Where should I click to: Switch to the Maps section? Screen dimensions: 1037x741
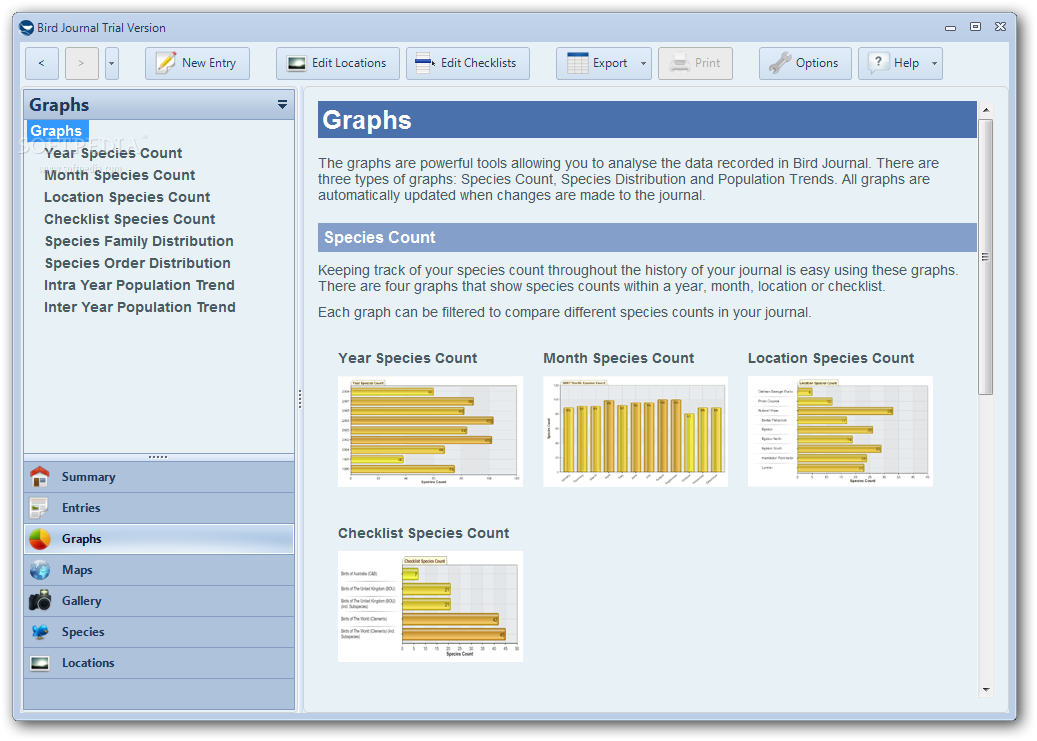159,570
